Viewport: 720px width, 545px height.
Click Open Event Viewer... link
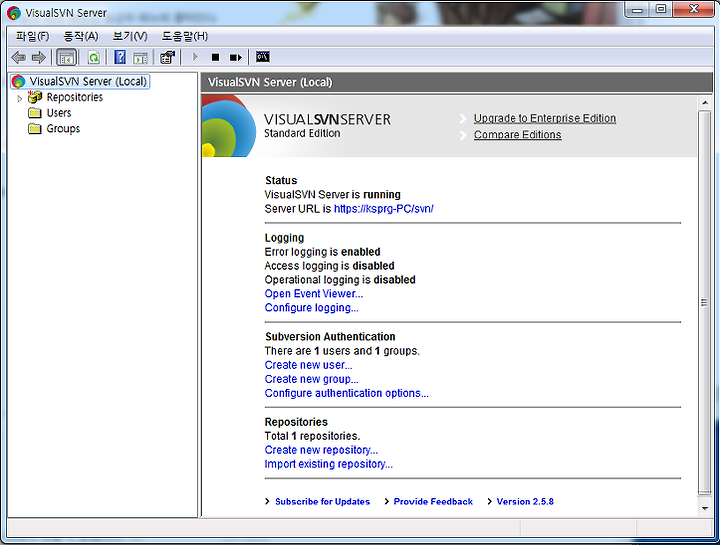[314, 294]
